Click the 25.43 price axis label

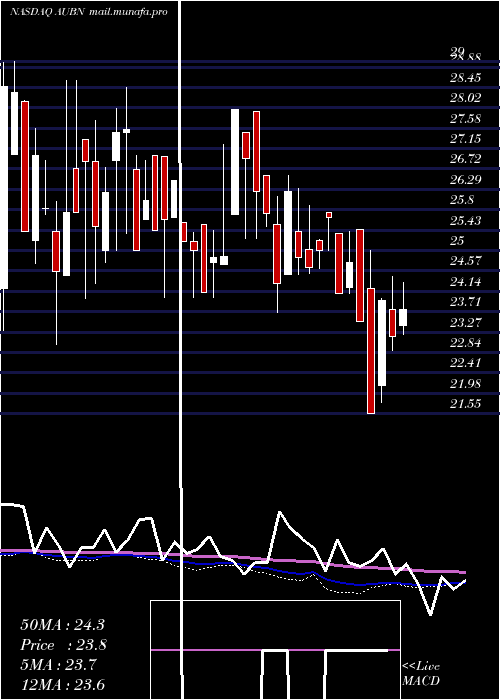click(465, 221)
